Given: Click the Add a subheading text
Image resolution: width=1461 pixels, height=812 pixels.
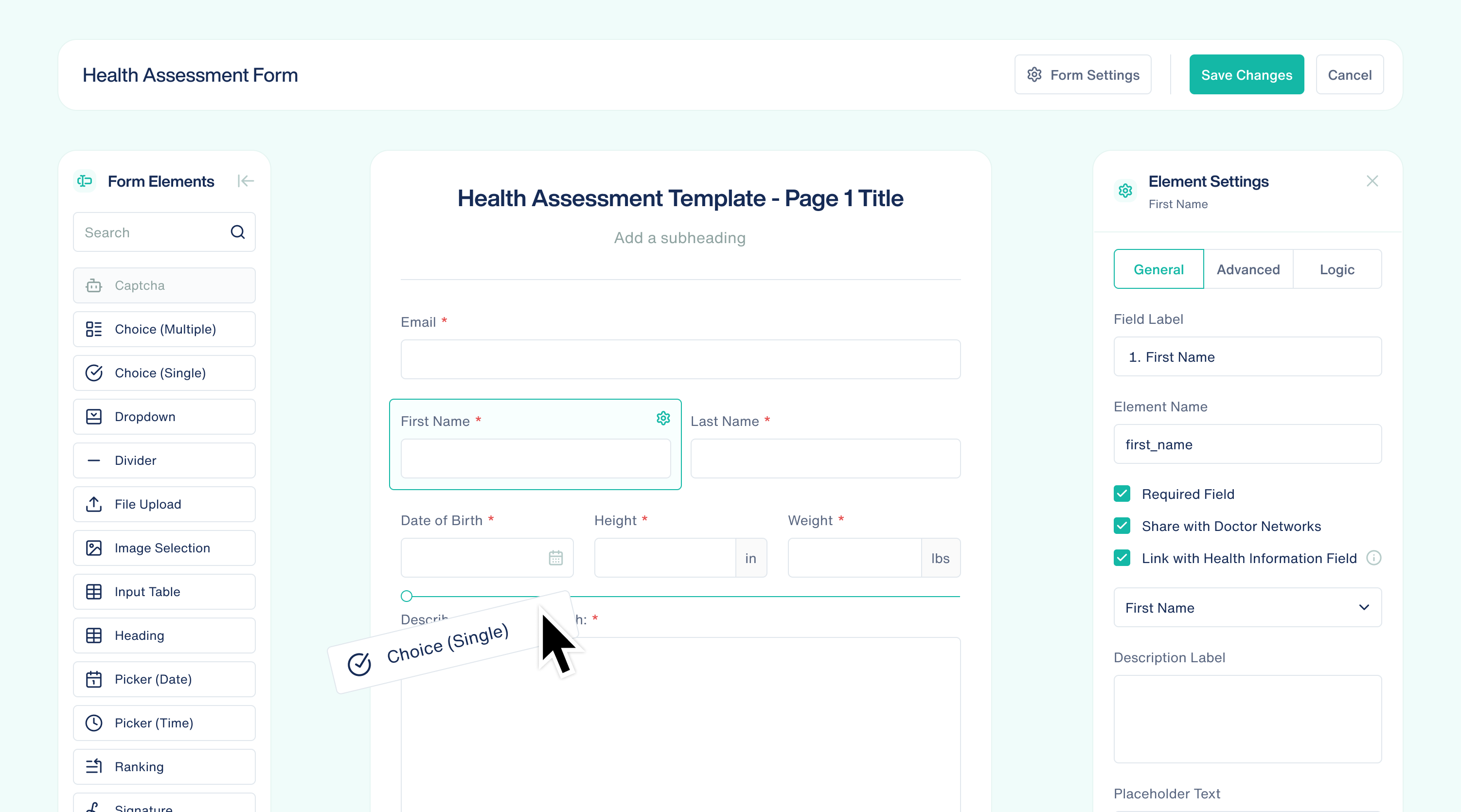Looking at the screenshot, I should coord(680,238).
